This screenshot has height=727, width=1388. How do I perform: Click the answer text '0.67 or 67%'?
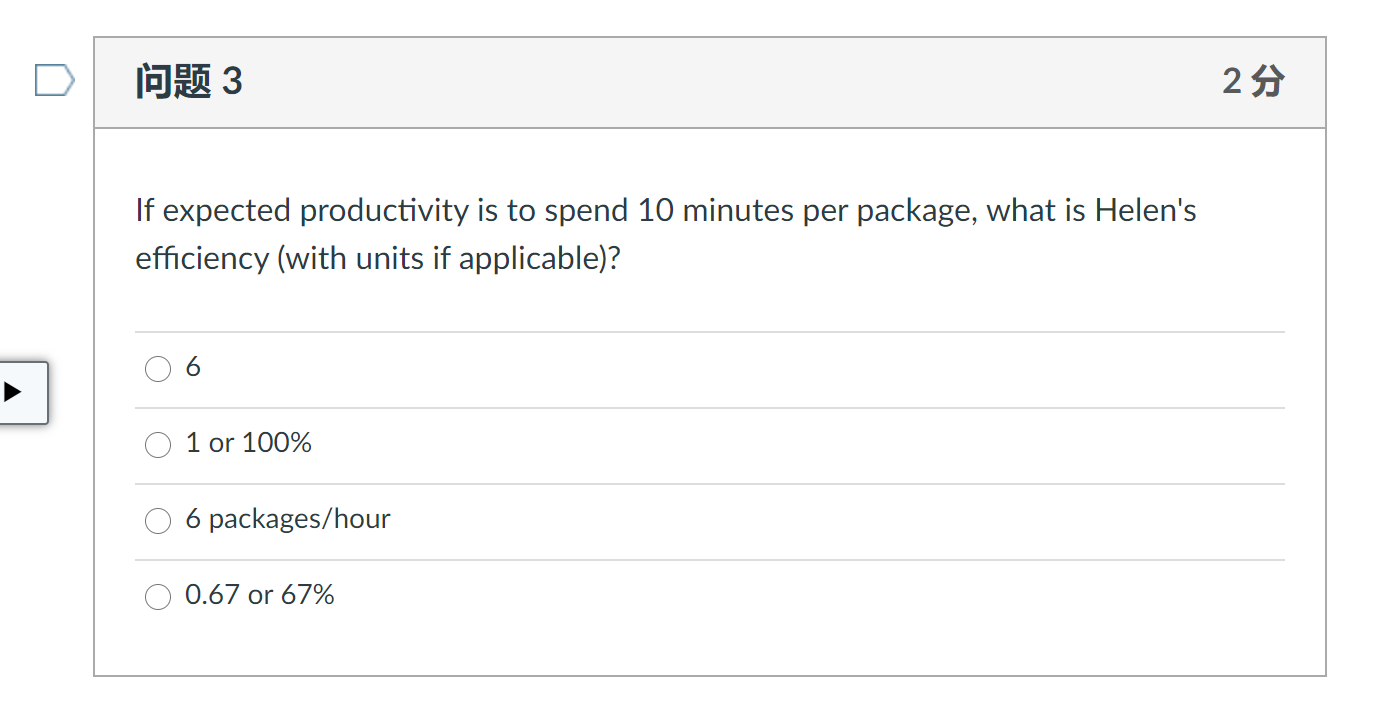(x=259, y=594)
